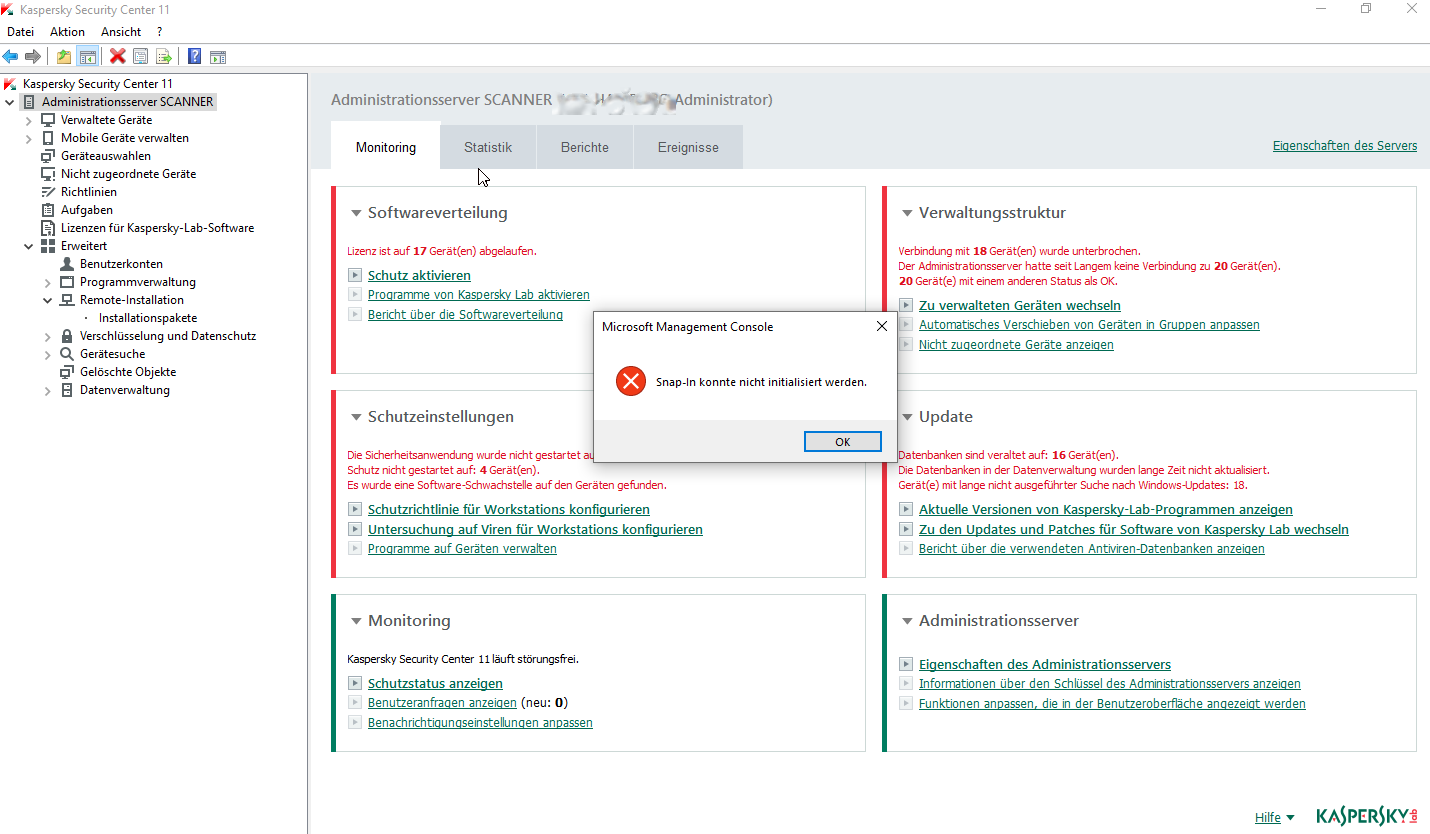Open the Aktion menu
Screen dimensions: 1430x834
pos(67,32)
